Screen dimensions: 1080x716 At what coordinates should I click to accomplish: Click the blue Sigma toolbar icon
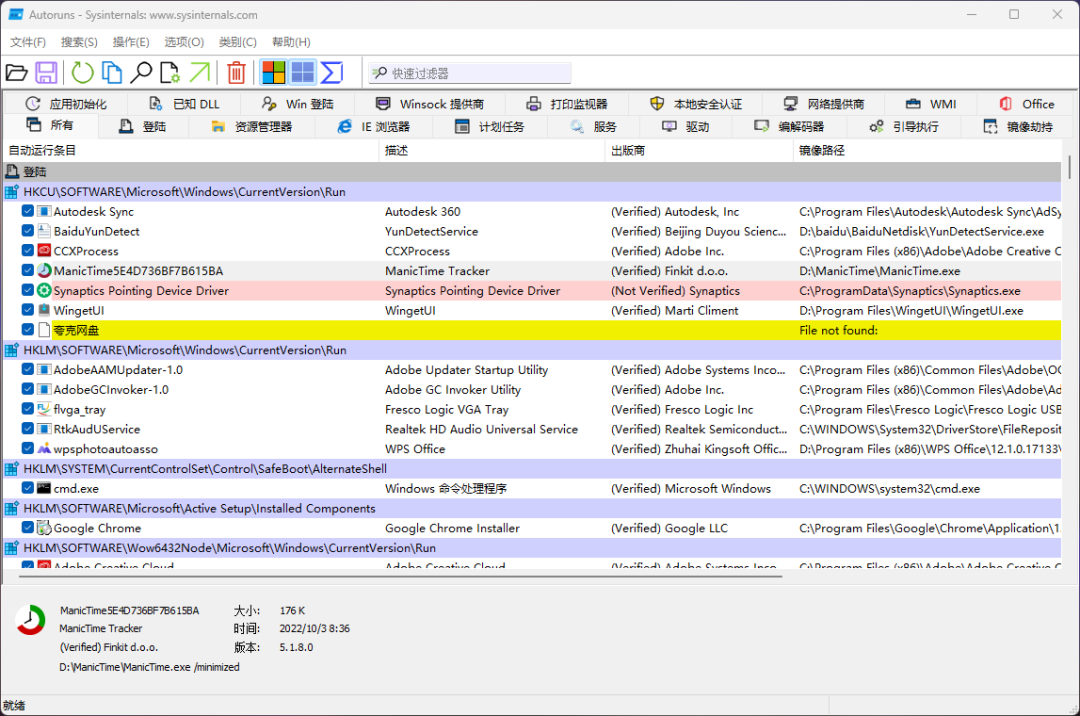(332, 73)
